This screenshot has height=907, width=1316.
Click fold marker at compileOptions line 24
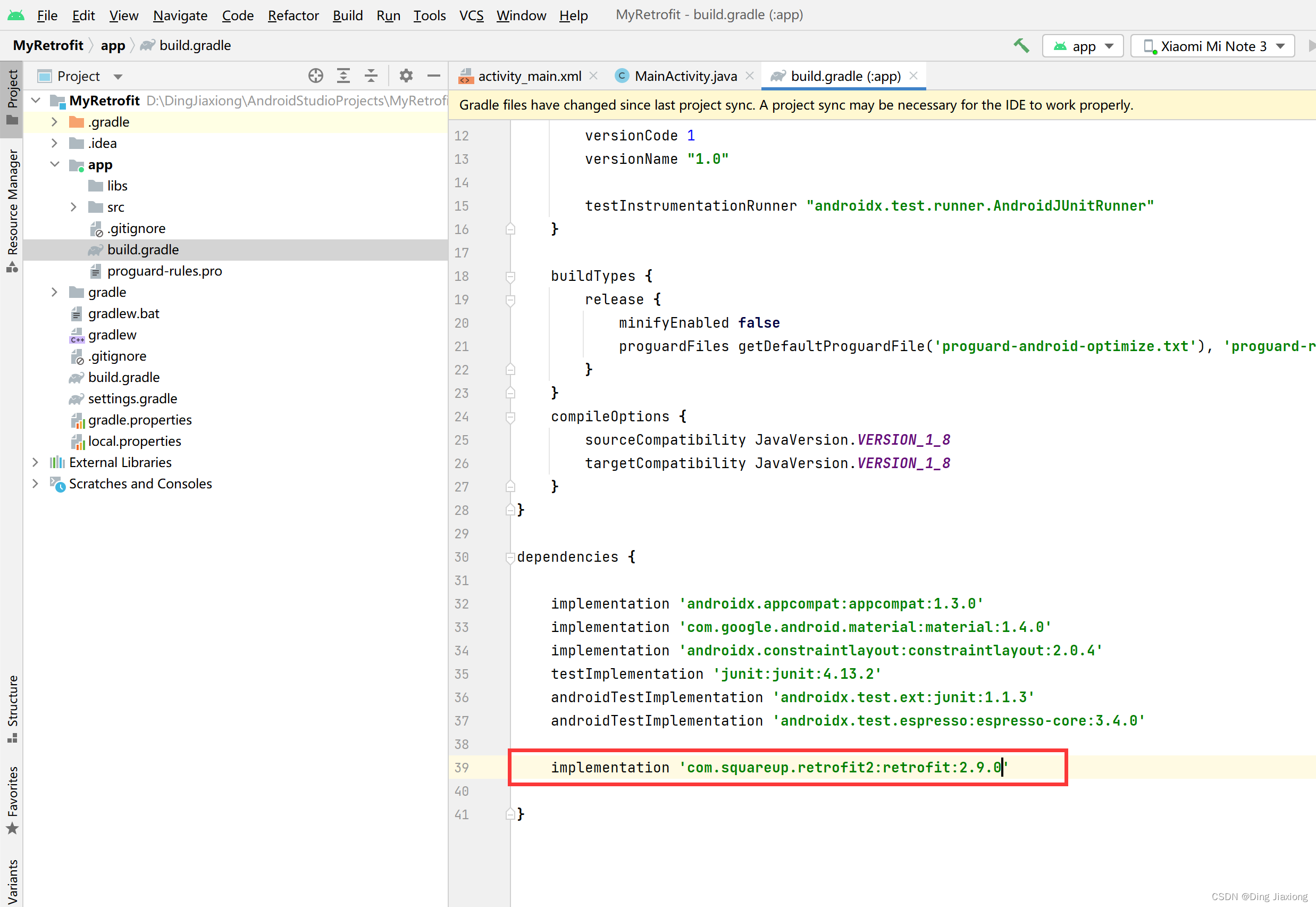[510, 417]
